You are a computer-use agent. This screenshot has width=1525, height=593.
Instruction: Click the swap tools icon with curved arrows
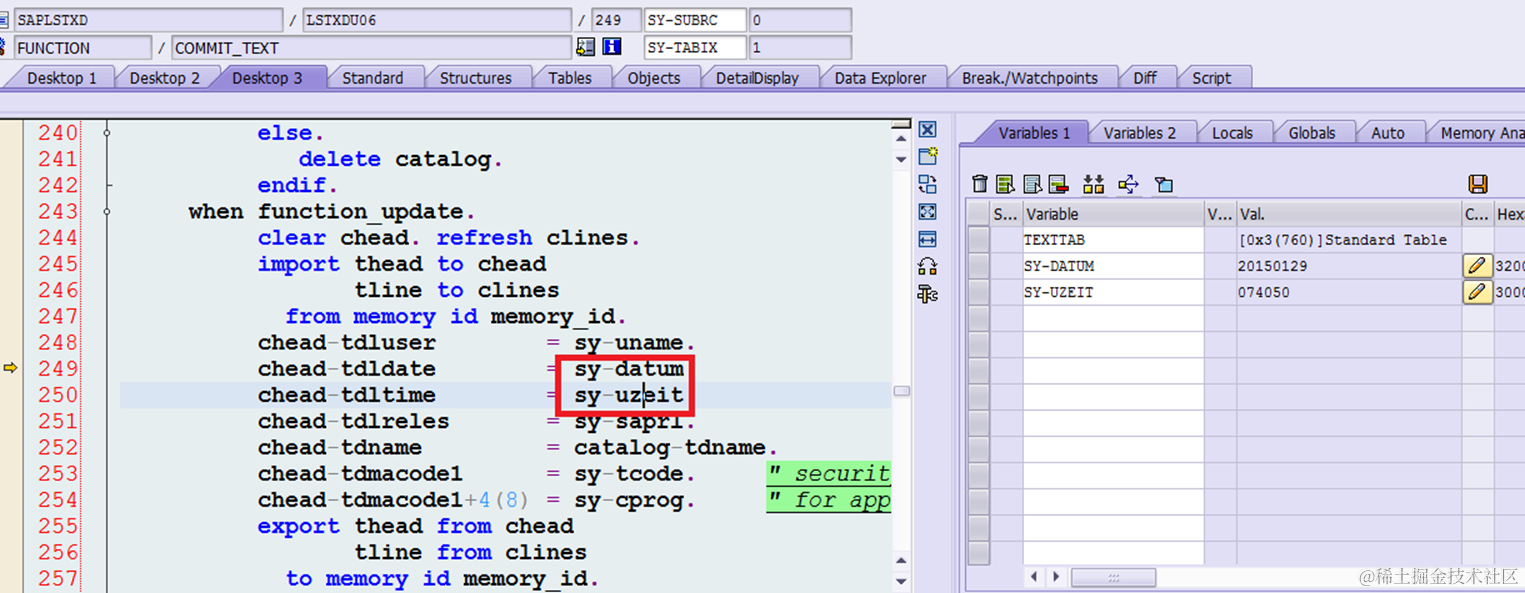pyautogui.click(x=927, y=266)
